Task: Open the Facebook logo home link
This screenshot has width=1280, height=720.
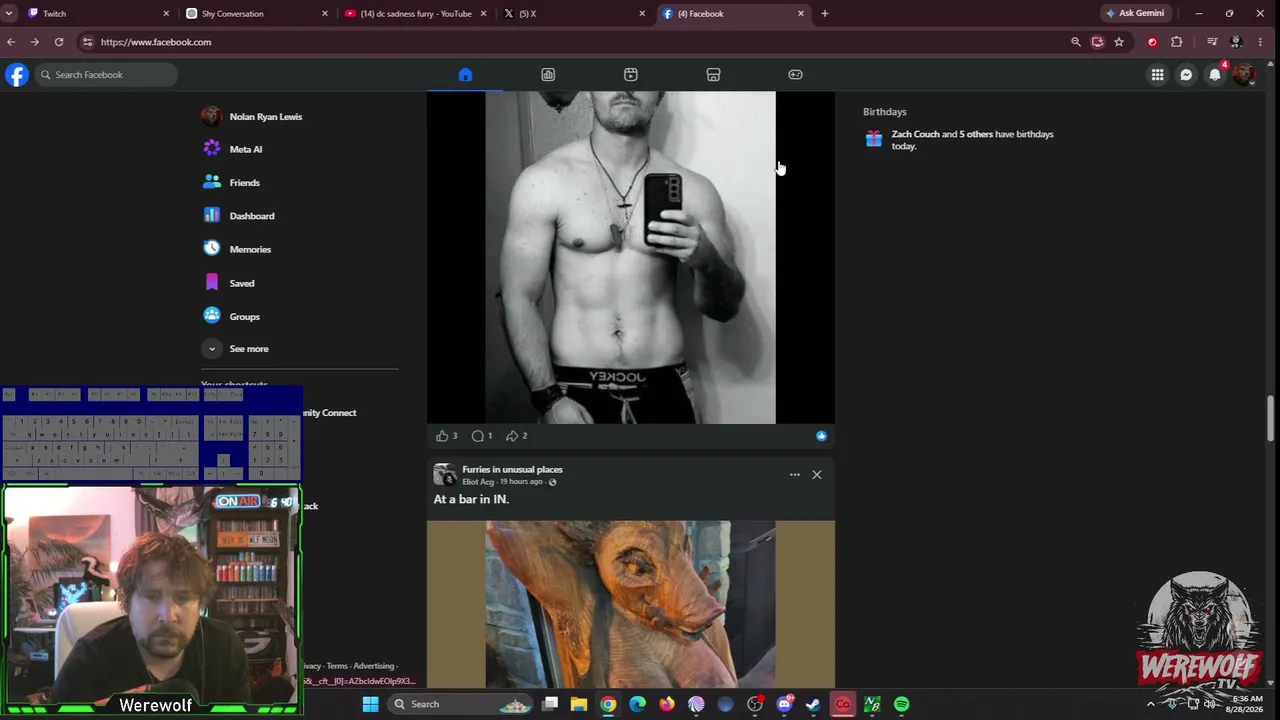Action: [17, 75]
